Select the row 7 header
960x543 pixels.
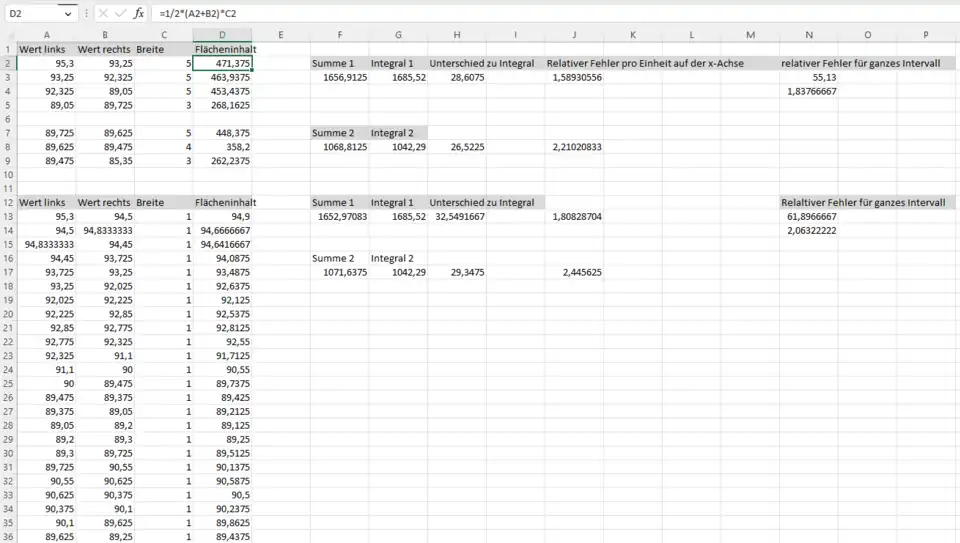8,132
